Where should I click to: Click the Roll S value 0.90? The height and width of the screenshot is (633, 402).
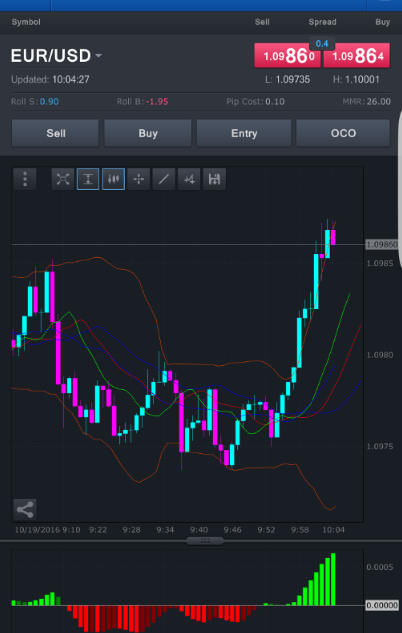pyautogui.click(x=49, y=101)
